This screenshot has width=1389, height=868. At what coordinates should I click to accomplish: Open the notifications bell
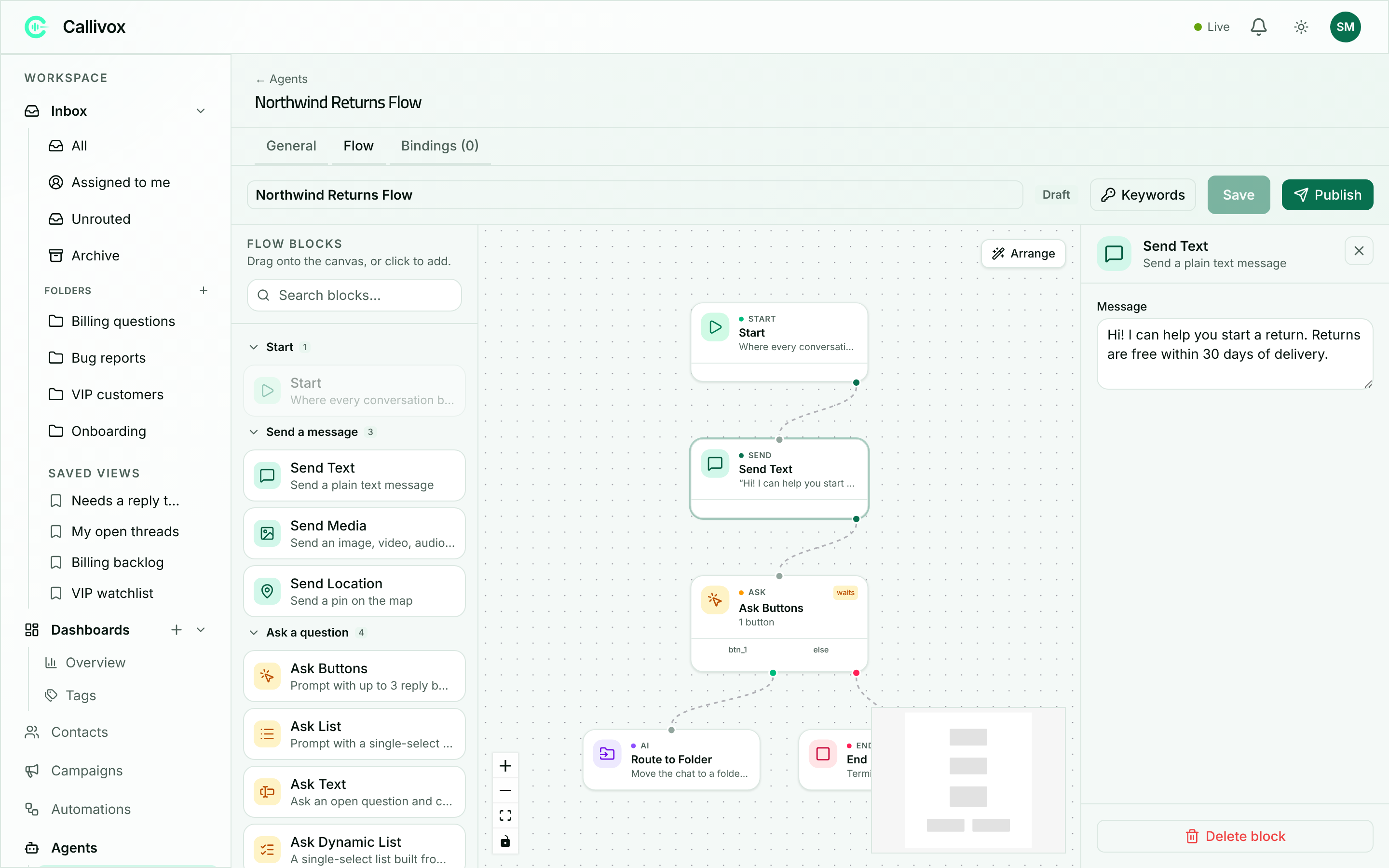(x=1259, y=27)
